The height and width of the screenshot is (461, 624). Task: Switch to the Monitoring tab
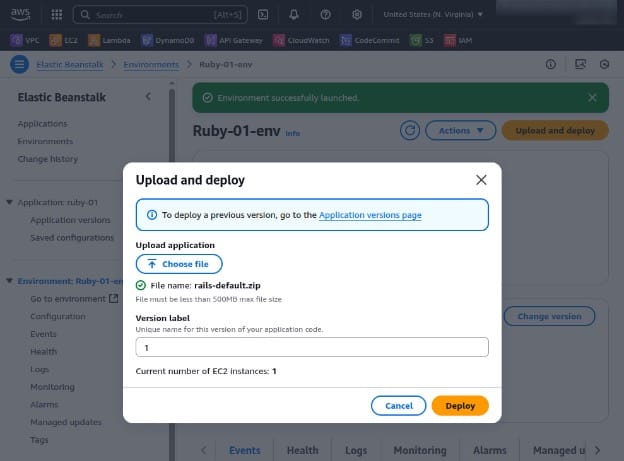420,450
